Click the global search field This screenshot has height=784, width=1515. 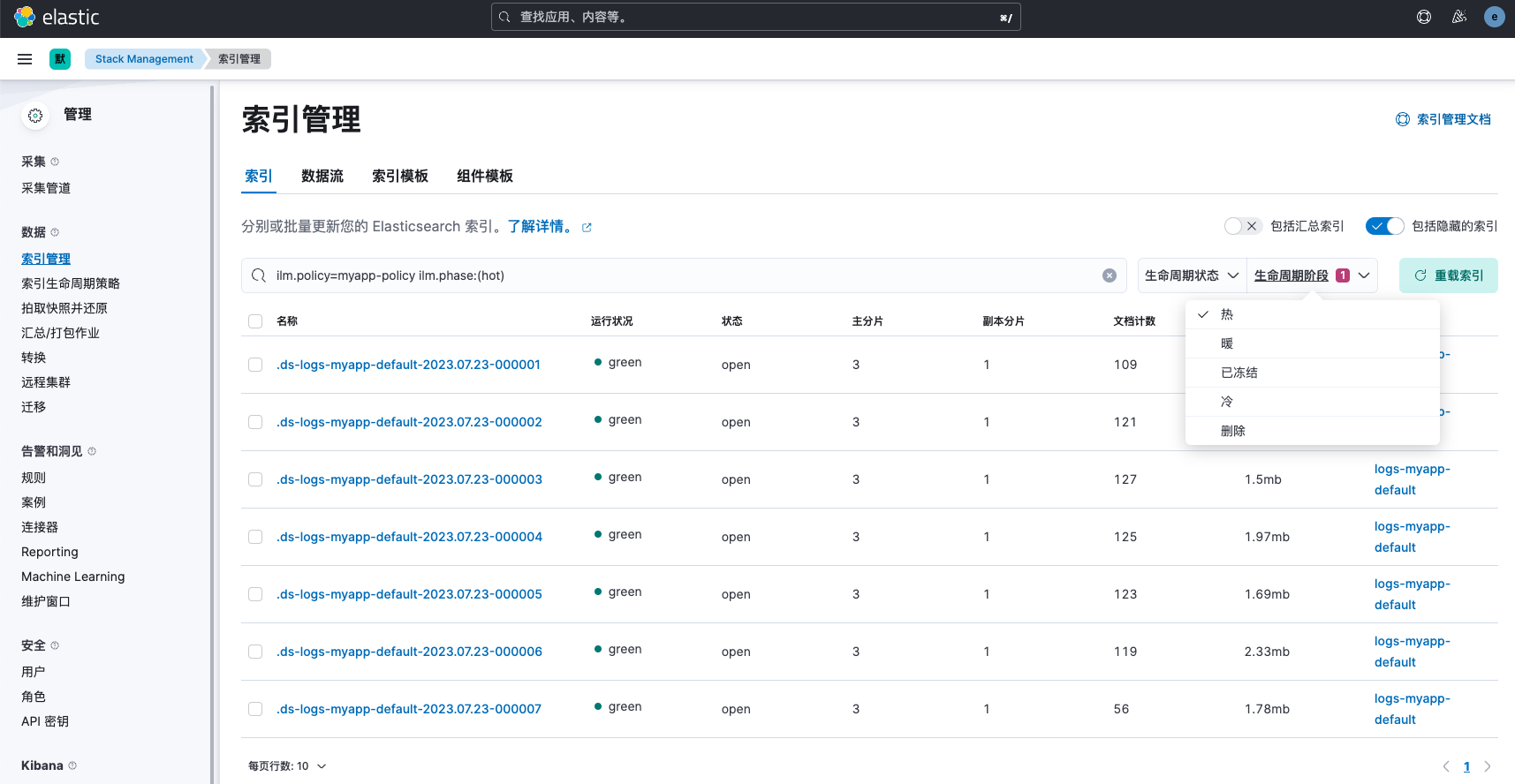point(756,17)
